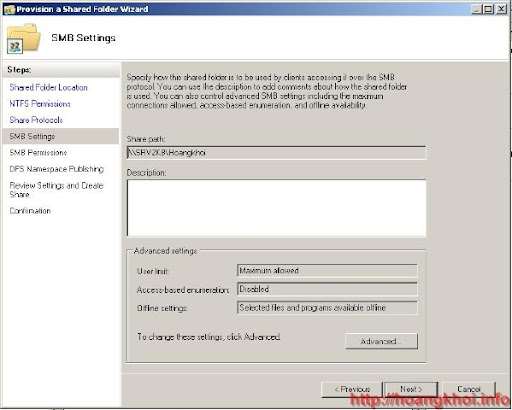
Task: Open the NTFS Permissions step
Action: 40,104
